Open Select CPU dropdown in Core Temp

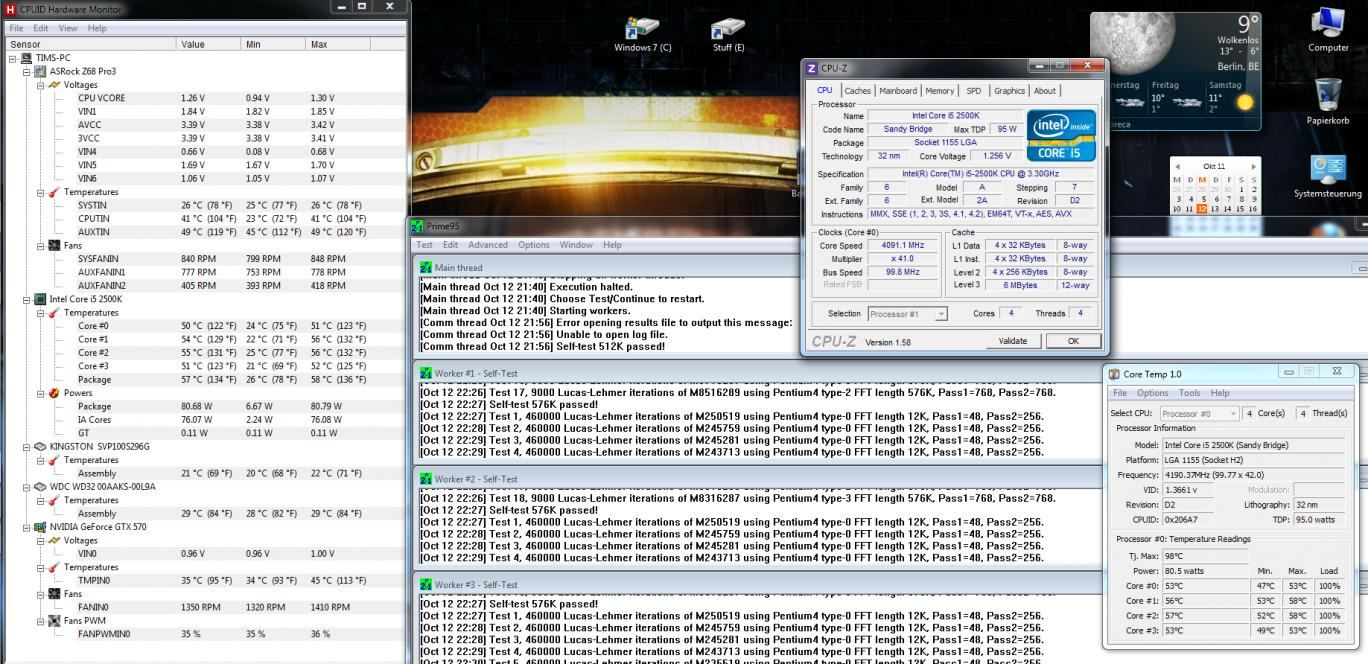tap(1200, 413)
